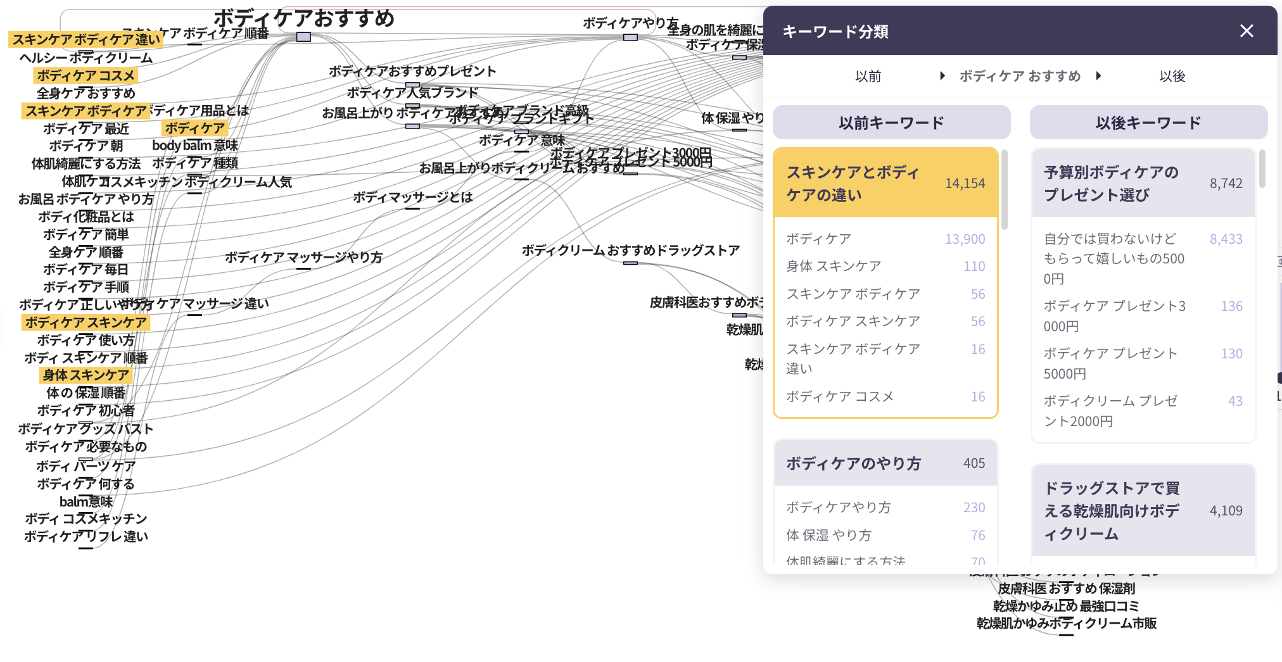Screen dimensions: 1282x662
Task: Click the arrow icon left of 以後
Action: pyautogui.click(x=1098, y=76)
